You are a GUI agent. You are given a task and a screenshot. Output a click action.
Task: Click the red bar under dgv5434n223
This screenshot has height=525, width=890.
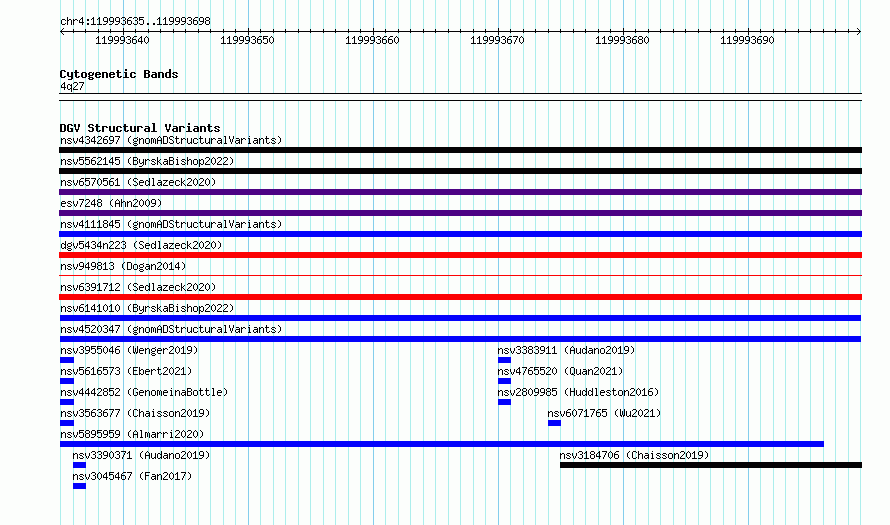pyautogui.click(x=460, y=255)
